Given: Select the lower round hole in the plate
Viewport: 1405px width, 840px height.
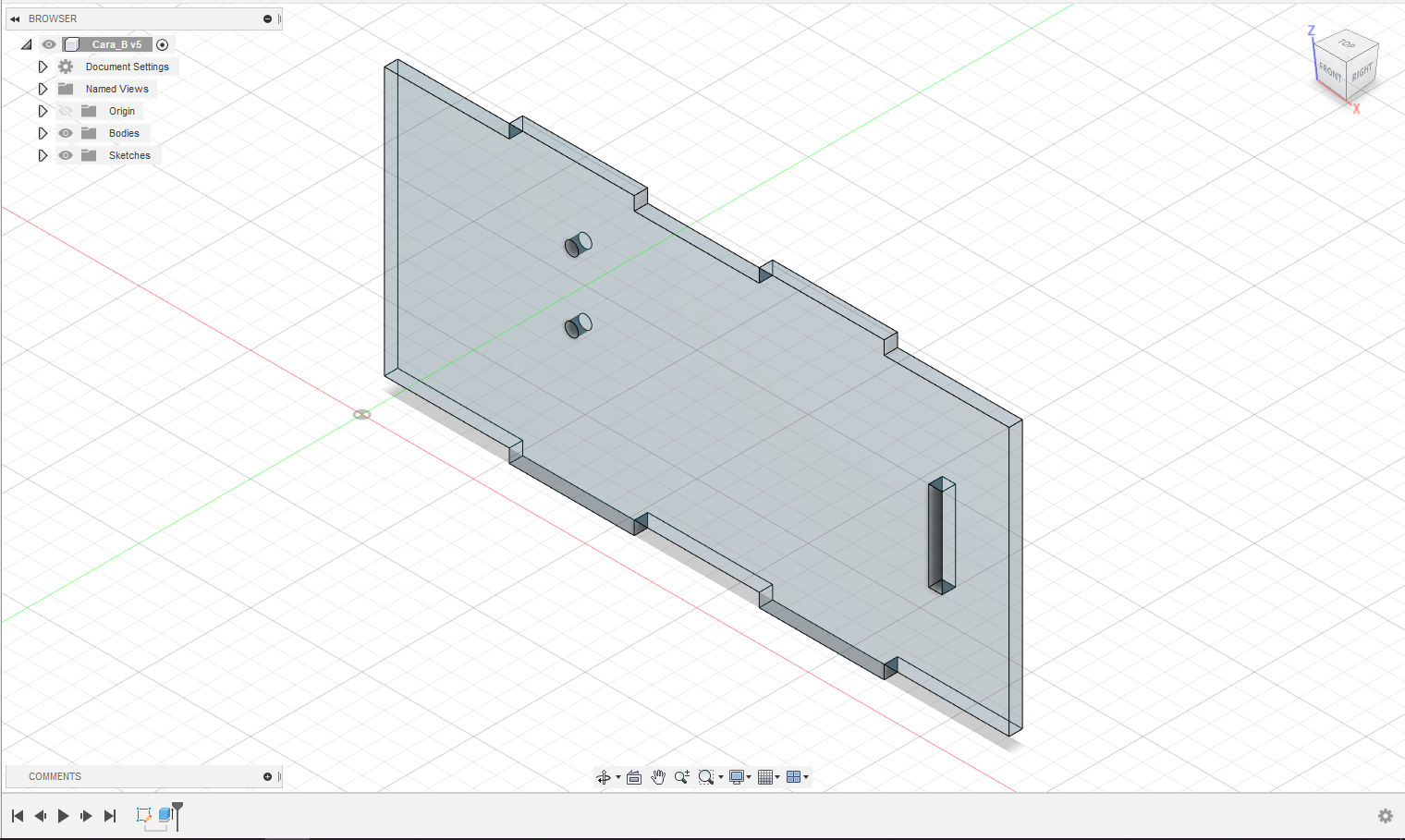Looking at the screenshot, I should coord(579,325).
